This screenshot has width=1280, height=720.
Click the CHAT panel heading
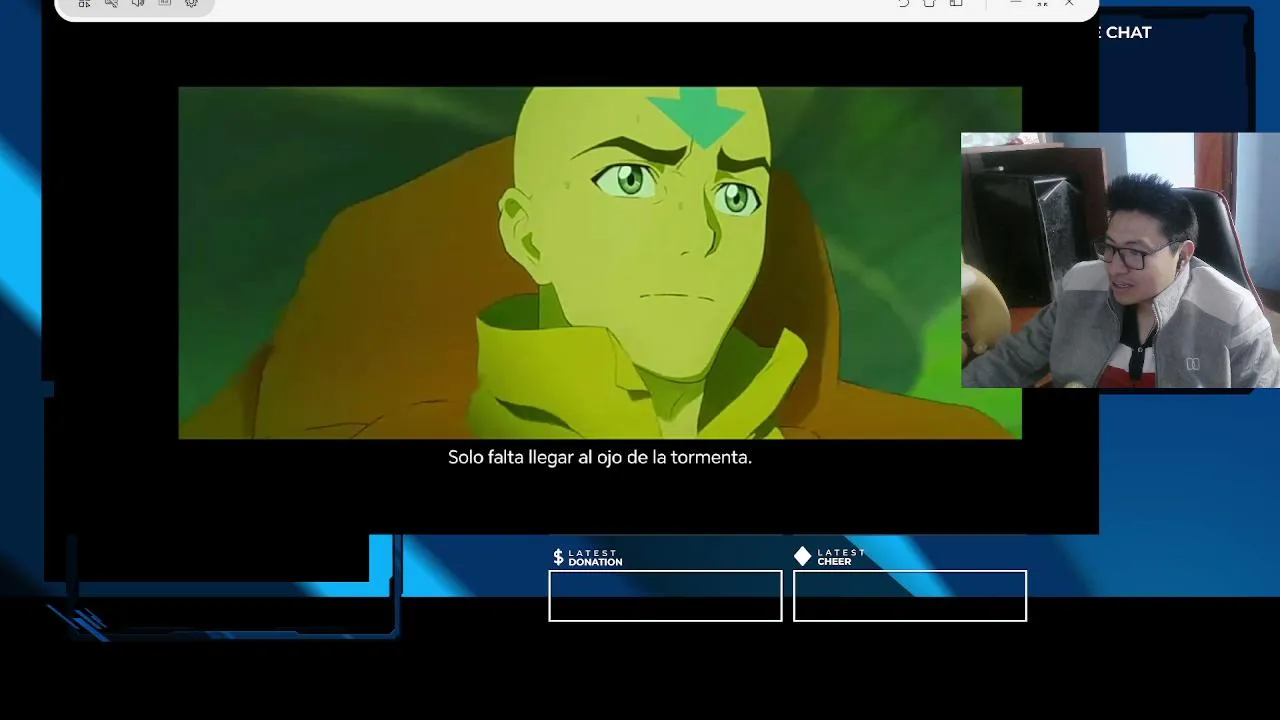tap(1128, 32)
